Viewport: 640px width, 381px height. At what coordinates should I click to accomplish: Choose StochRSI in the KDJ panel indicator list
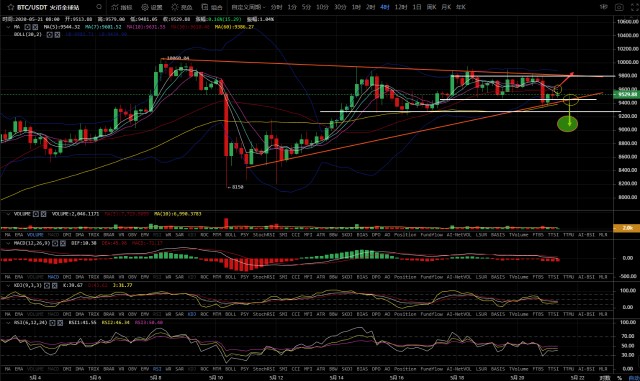[x=264, y=314]
